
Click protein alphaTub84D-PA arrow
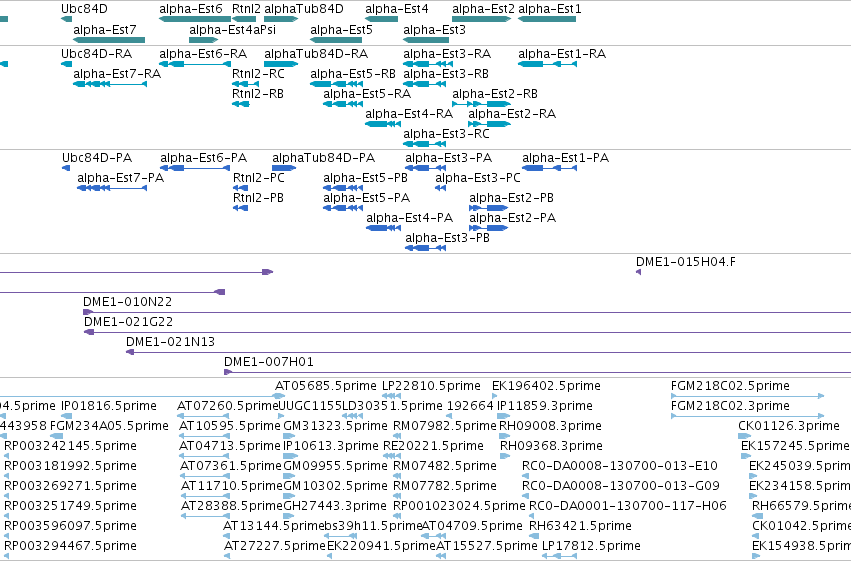tap(284, 168)
